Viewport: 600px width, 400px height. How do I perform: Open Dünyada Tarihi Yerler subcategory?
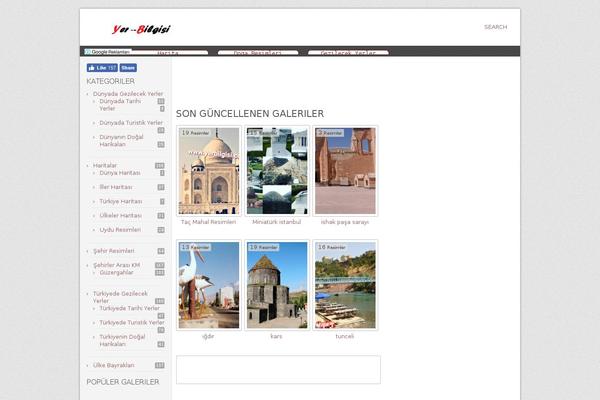coord(120,105)
